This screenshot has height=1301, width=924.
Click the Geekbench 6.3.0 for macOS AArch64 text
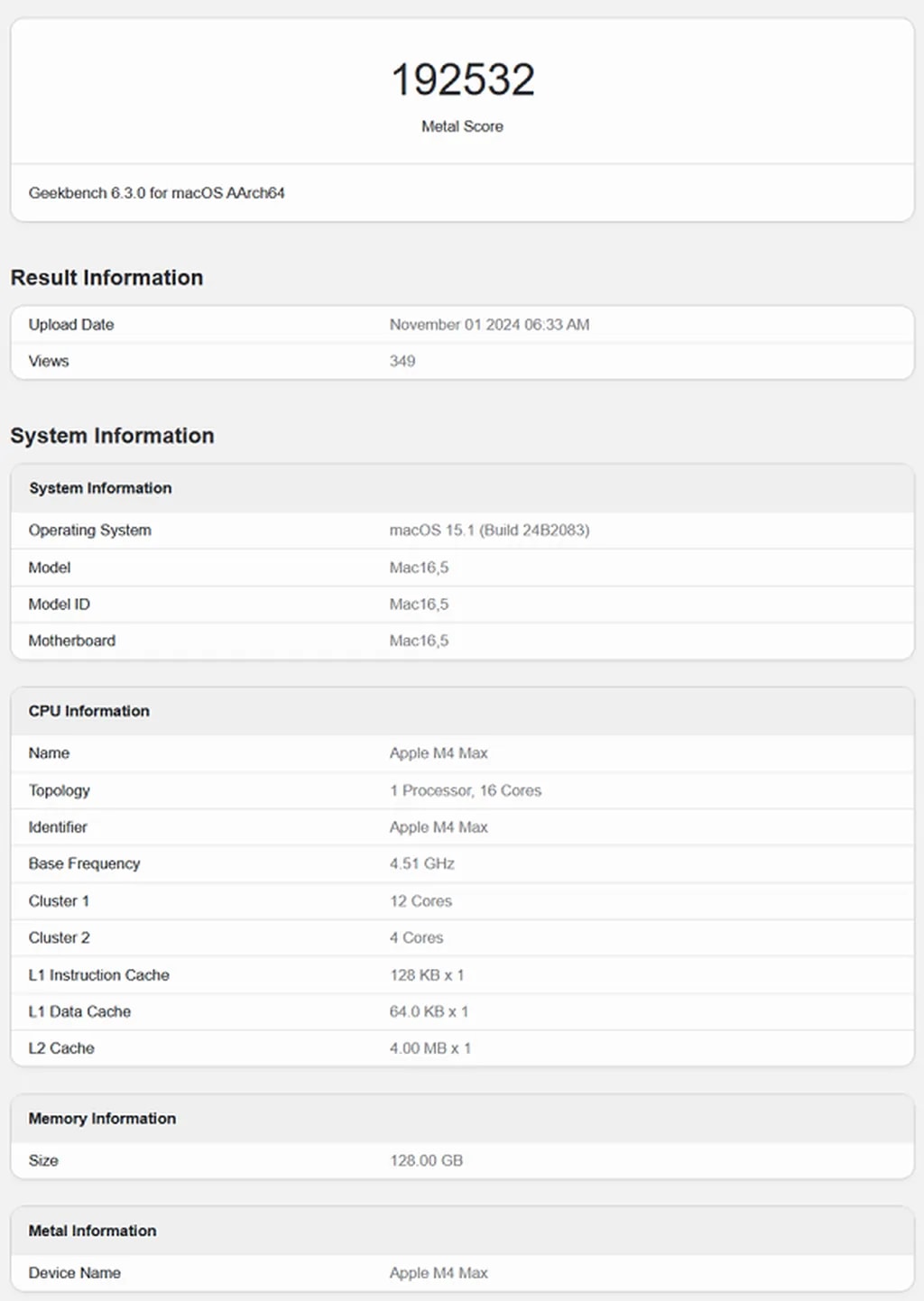coord(156,193)
